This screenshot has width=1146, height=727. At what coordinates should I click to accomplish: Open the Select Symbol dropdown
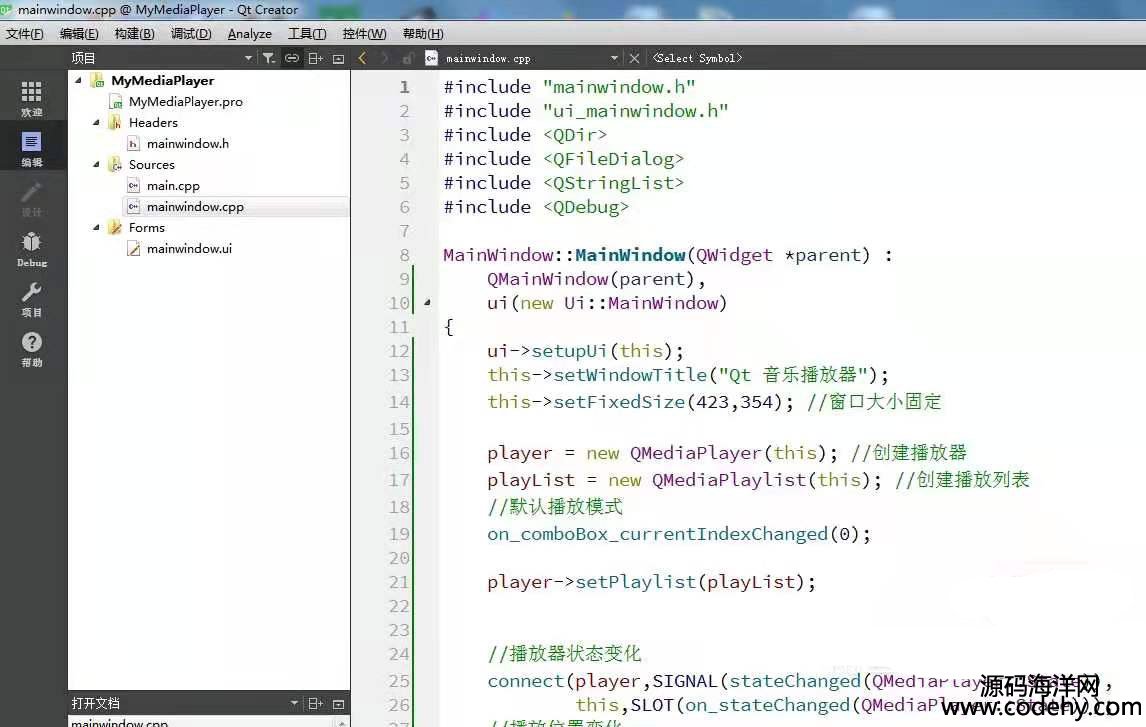pos(697,58)
